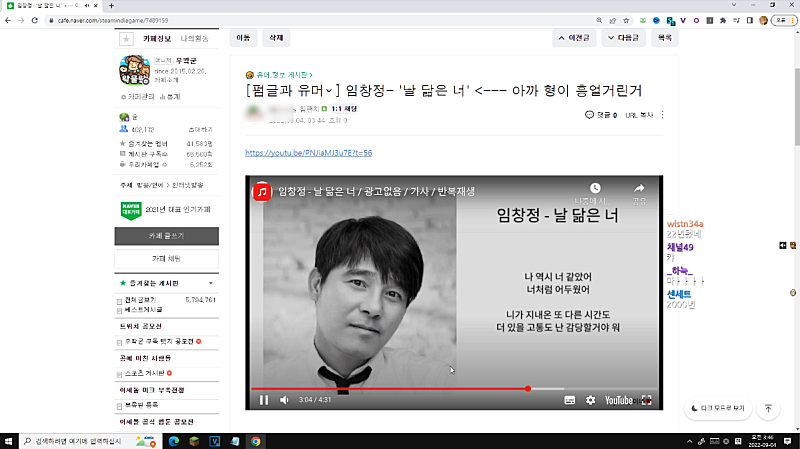Select the 카페정보 tab
This screenshot has height=449, width=800.
157,39
